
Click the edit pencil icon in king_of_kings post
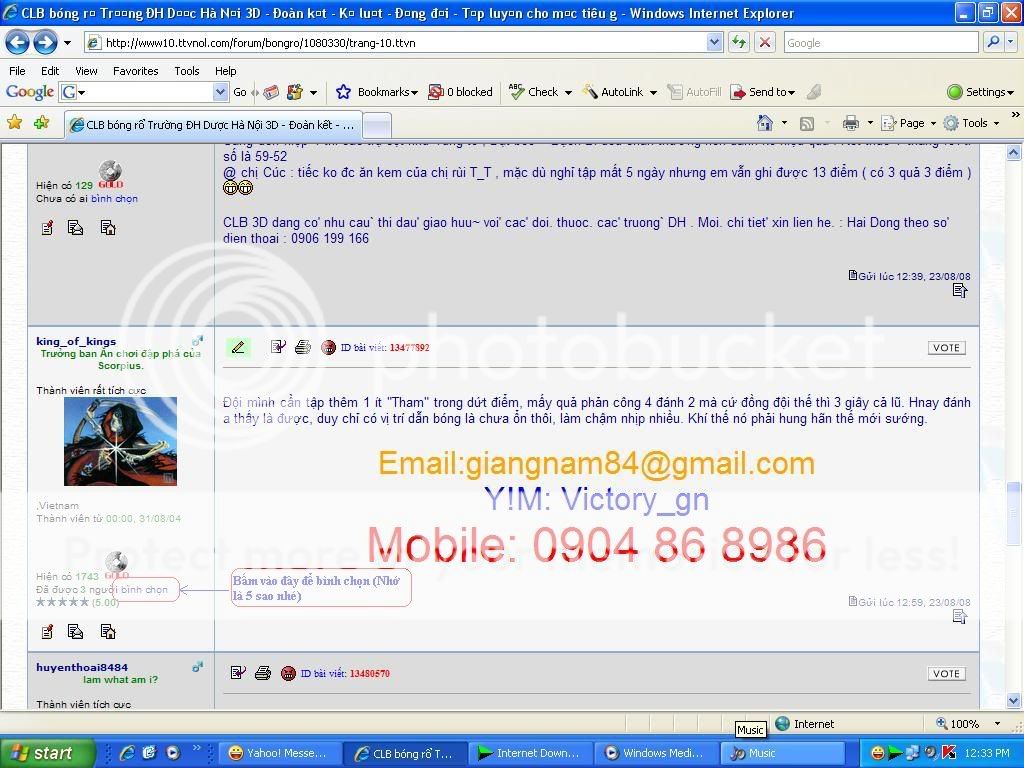[x=238, y=347]
